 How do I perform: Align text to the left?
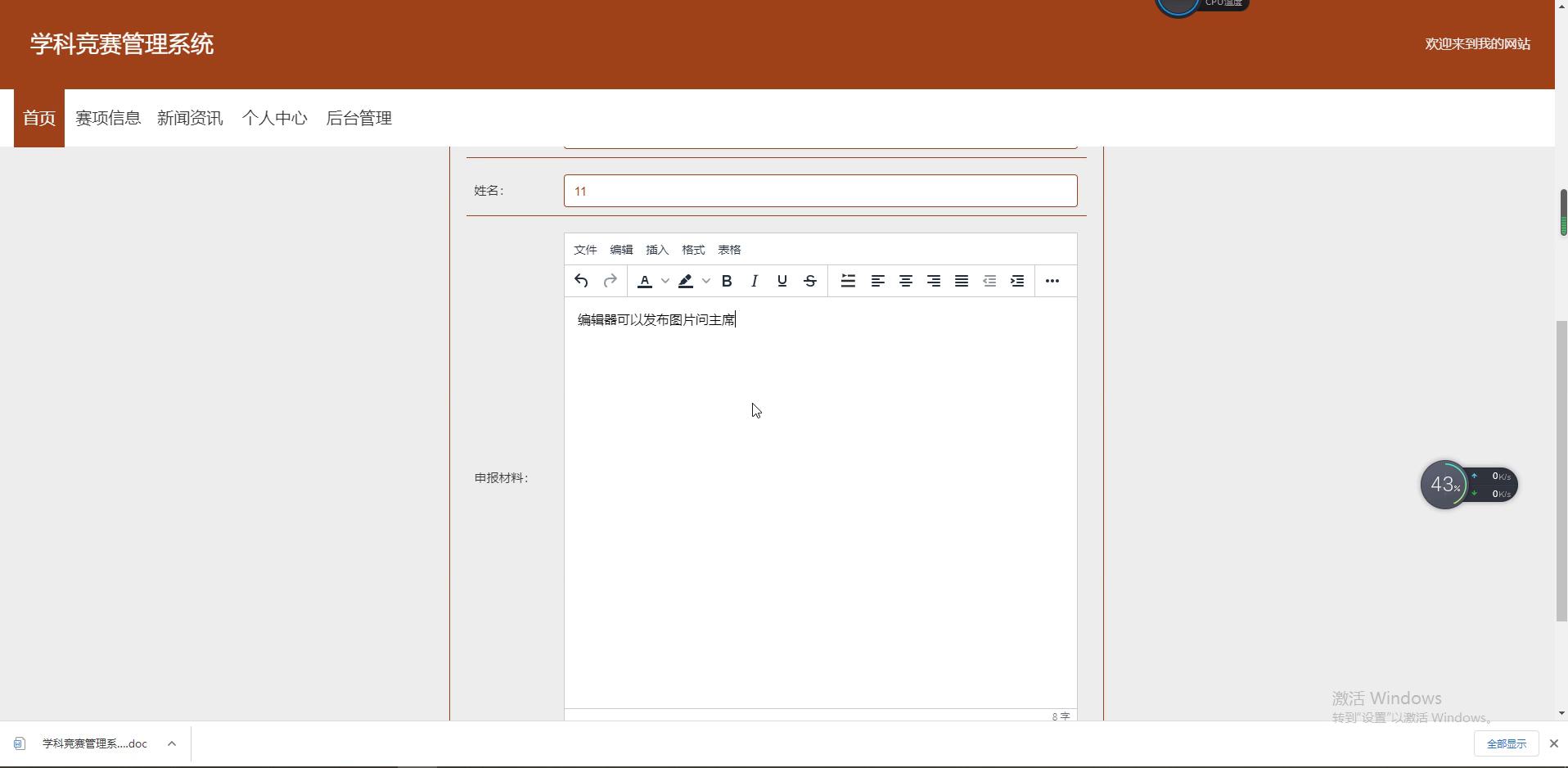(877, 281)
